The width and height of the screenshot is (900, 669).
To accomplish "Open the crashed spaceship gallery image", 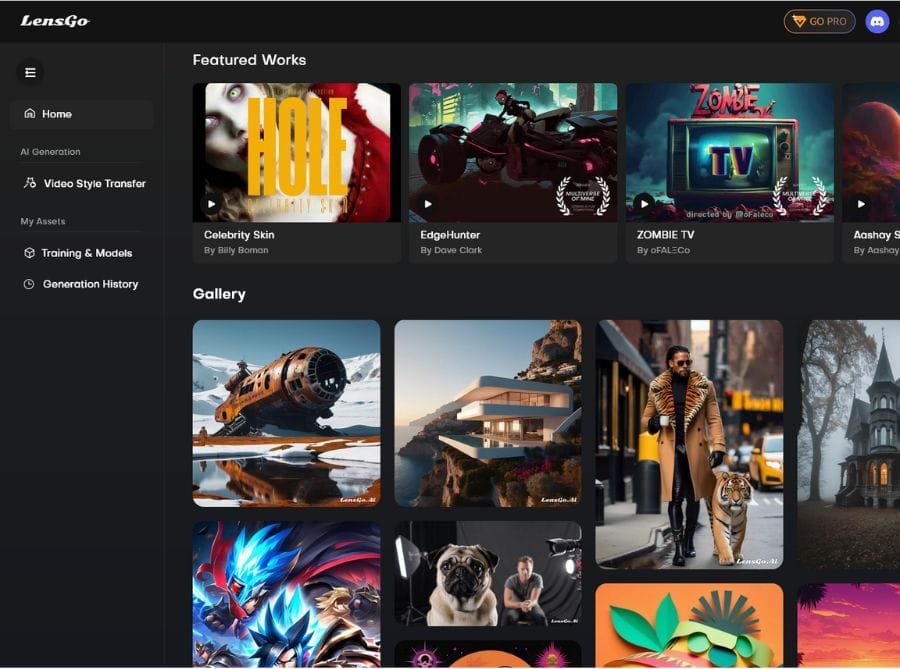I will coord(286,413).
